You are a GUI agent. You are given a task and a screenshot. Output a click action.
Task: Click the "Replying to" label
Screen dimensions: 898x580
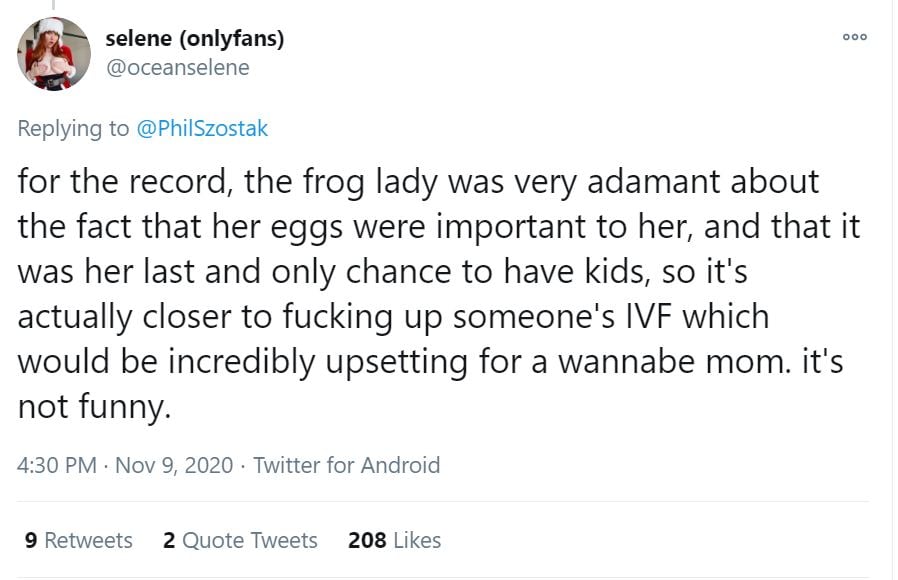pos(74,128)
